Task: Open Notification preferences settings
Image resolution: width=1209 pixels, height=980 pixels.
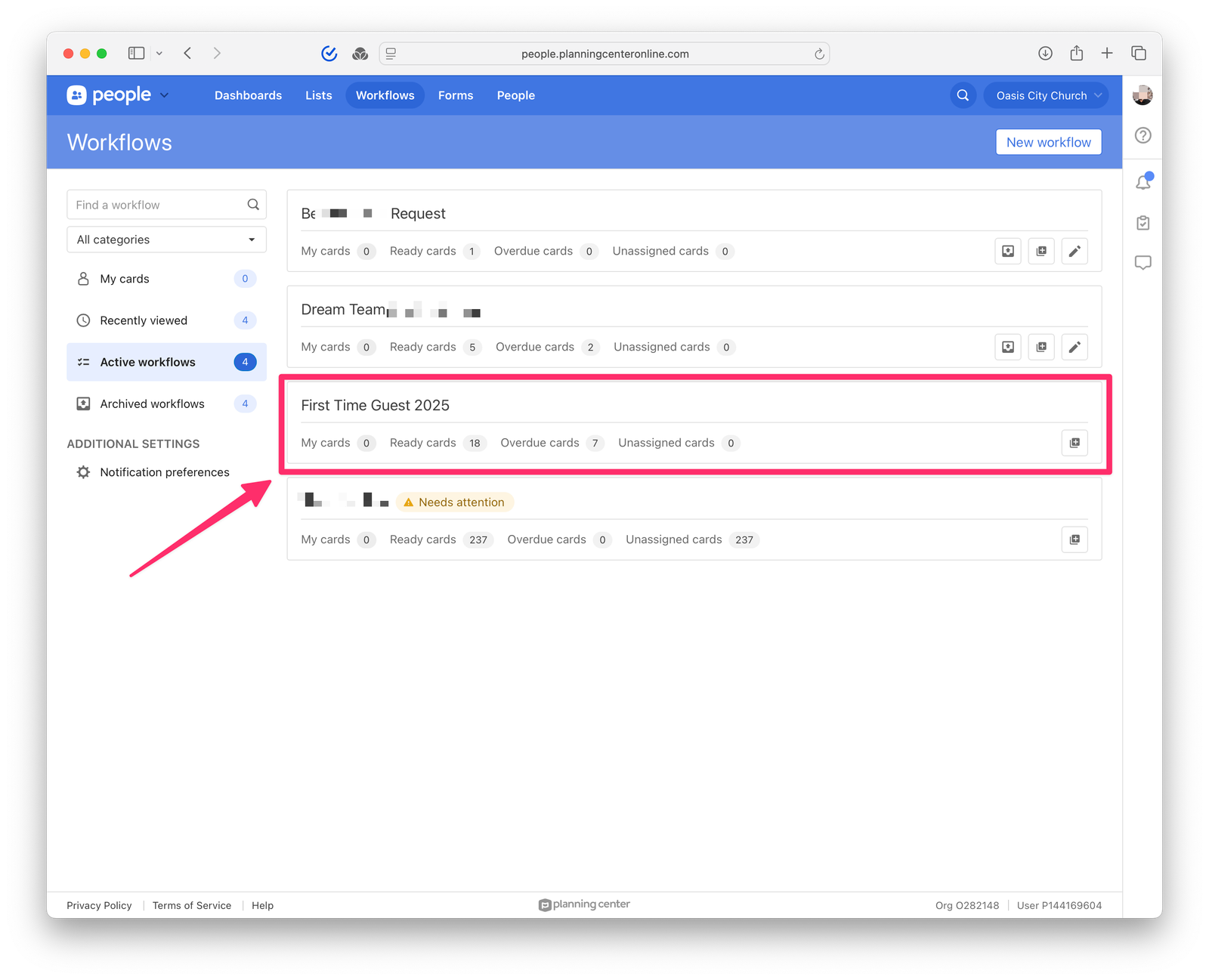Action: 164,472
